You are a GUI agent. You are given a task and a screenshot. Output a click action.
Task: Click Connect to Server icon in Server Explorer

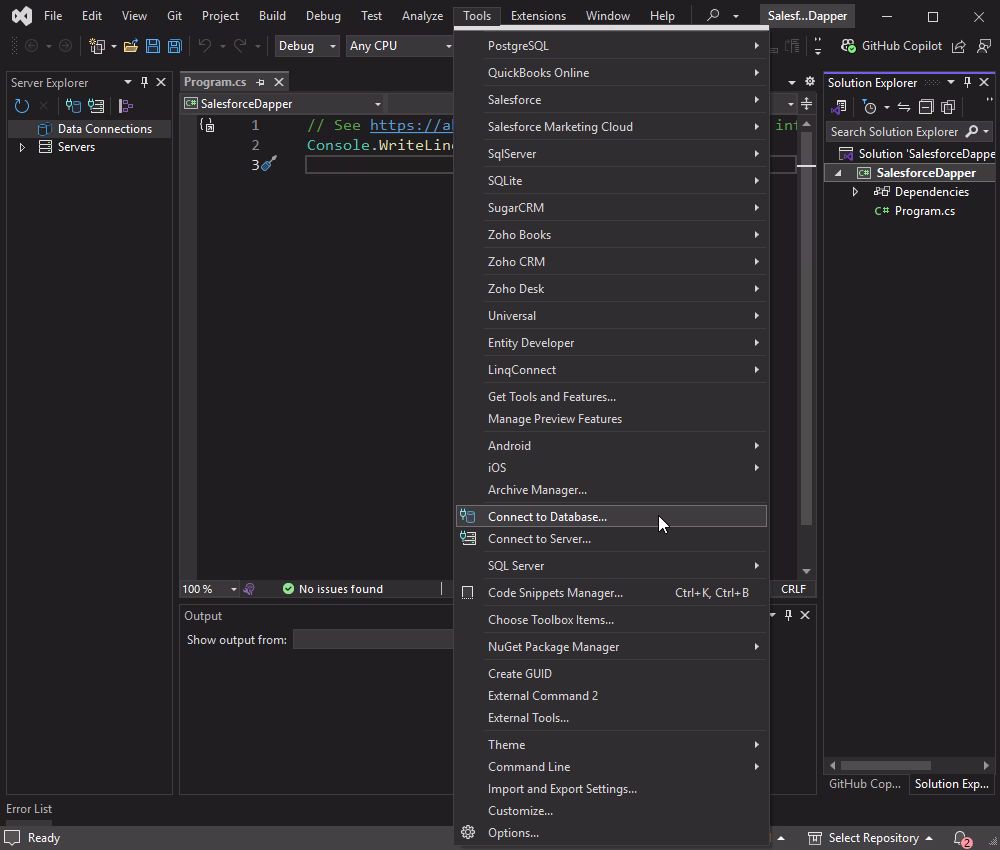pyautogui.click(x=96, y=106)
